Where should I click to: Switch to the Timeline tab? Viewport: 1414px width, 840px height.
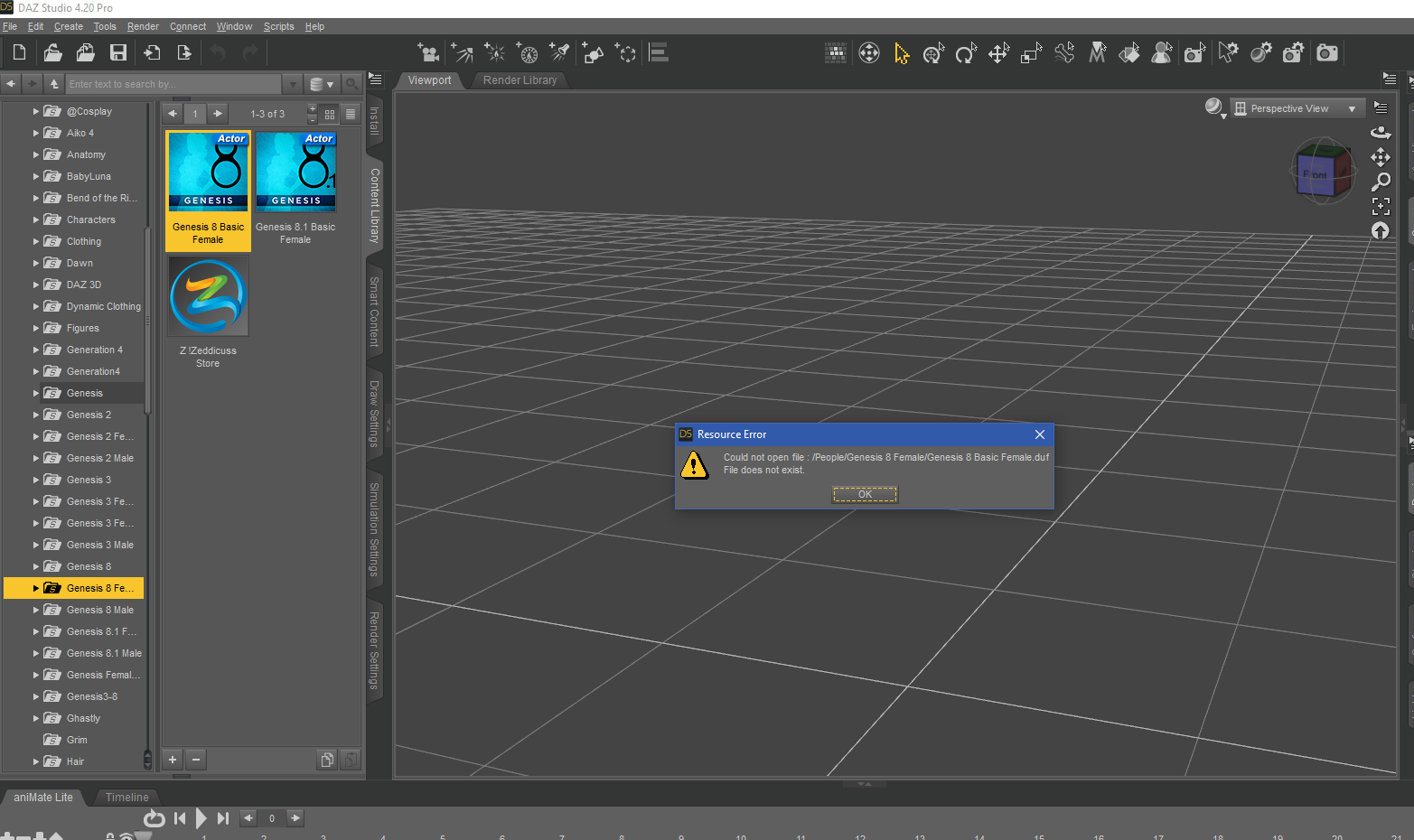pos(126,798)
